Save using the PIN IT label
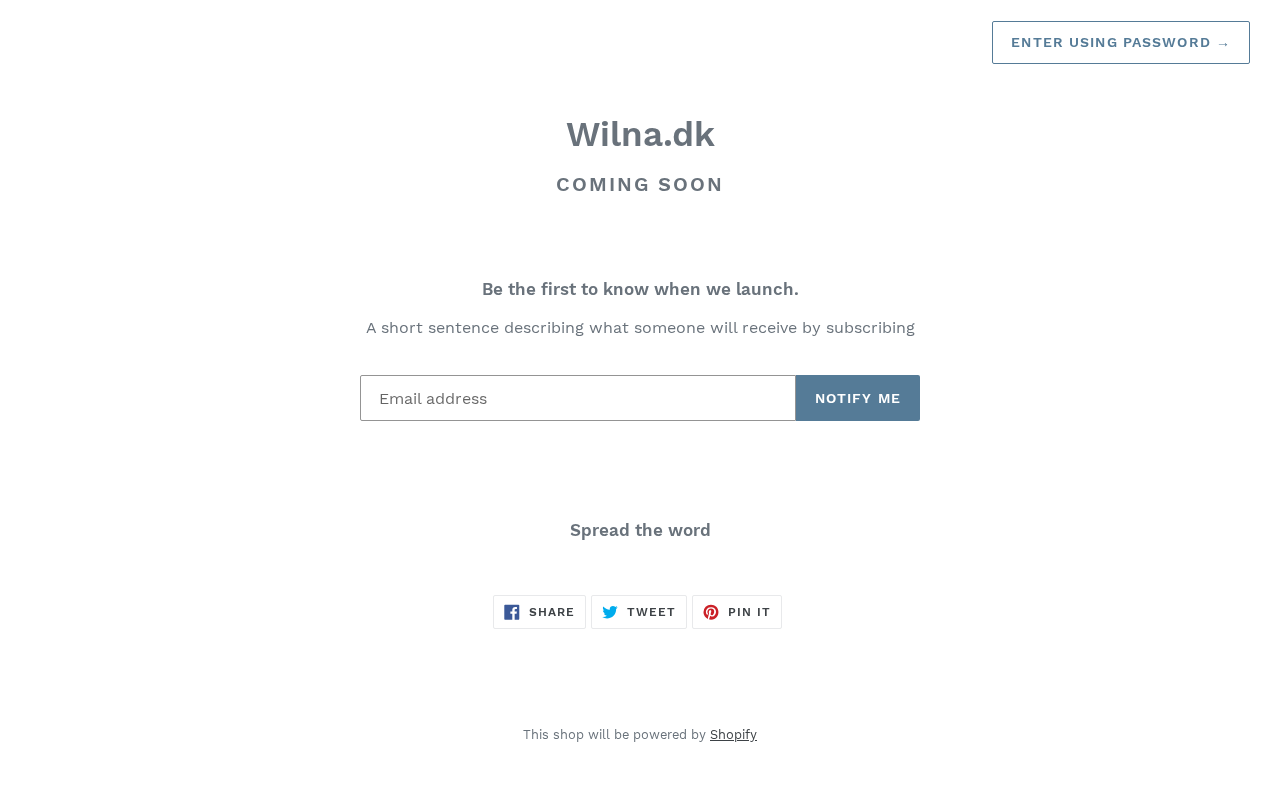 point(749,612)
